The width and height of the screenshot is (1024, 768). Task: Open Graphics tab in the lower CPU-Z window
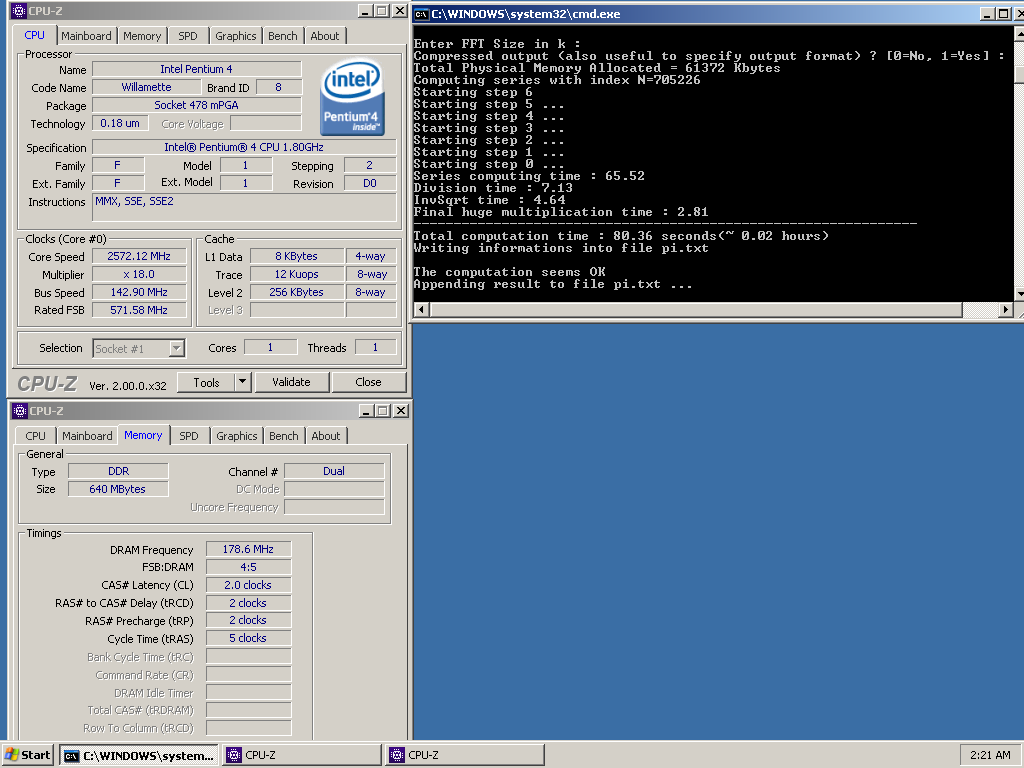(x=236, y=436)
